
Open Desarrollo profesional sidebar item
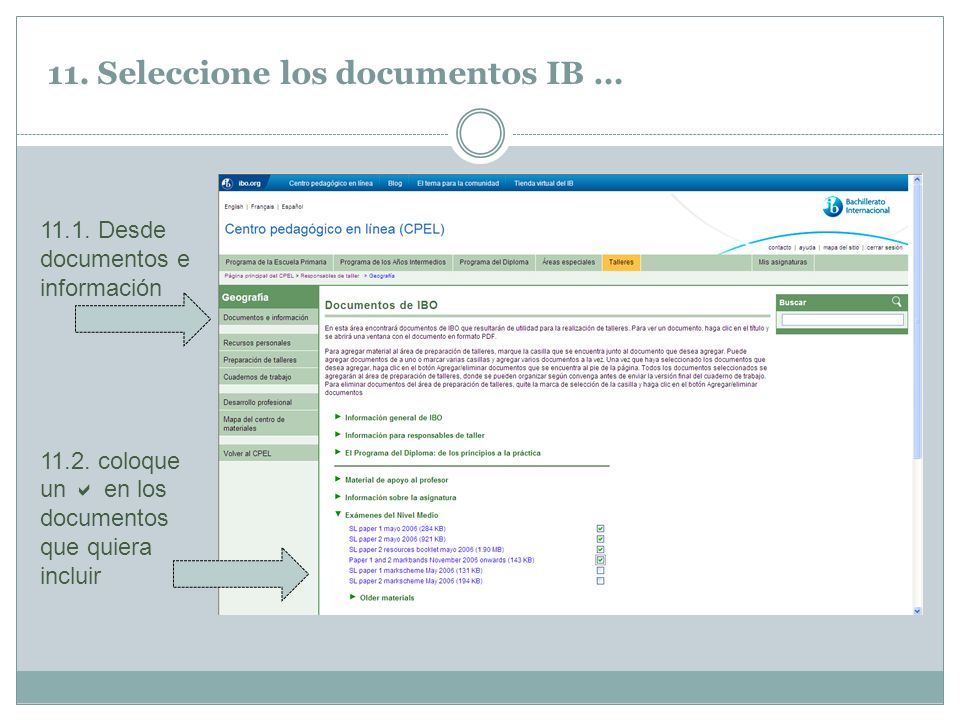click(269, 402)
